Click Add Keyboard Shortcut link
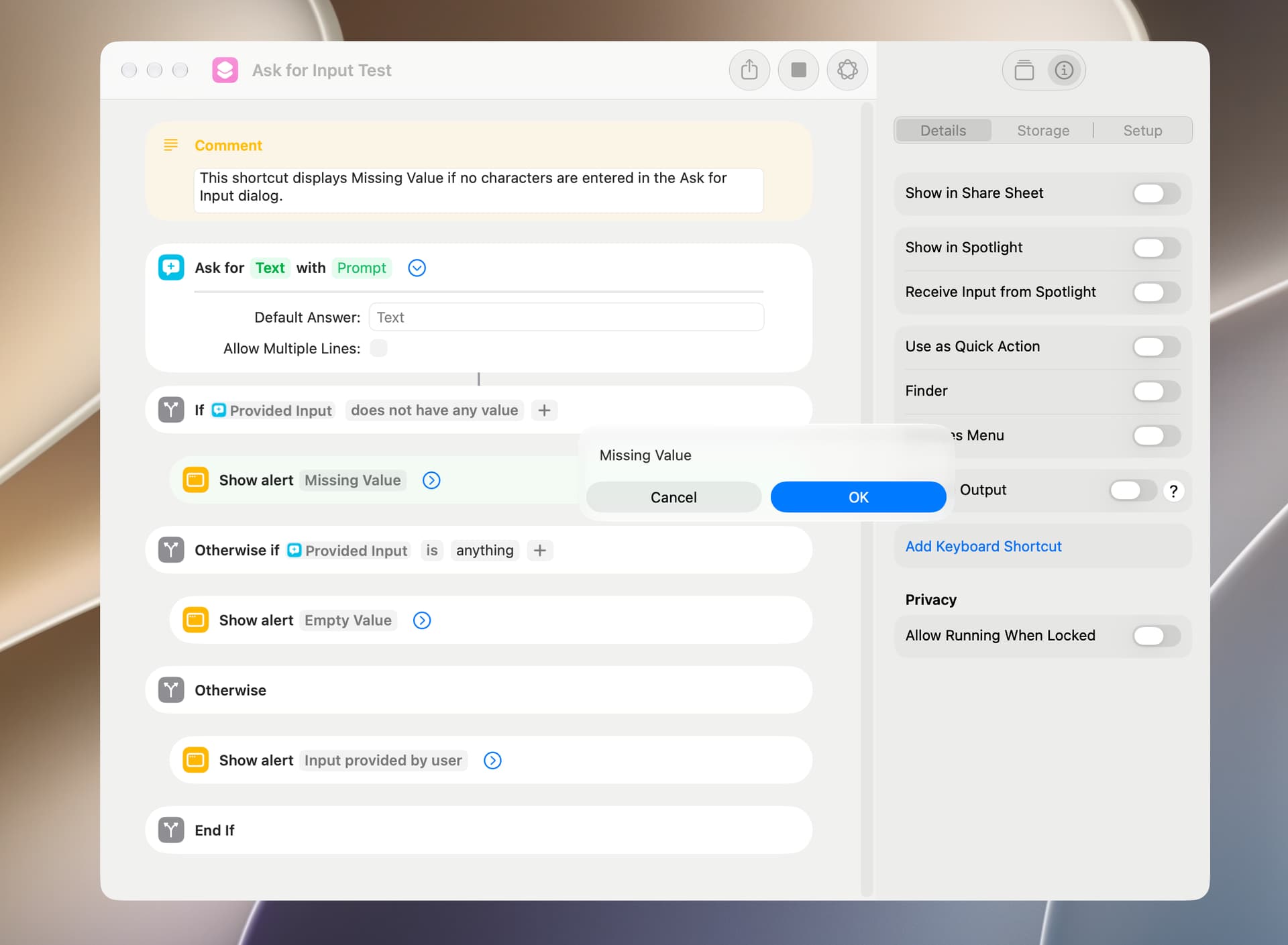 coord(983,547)
